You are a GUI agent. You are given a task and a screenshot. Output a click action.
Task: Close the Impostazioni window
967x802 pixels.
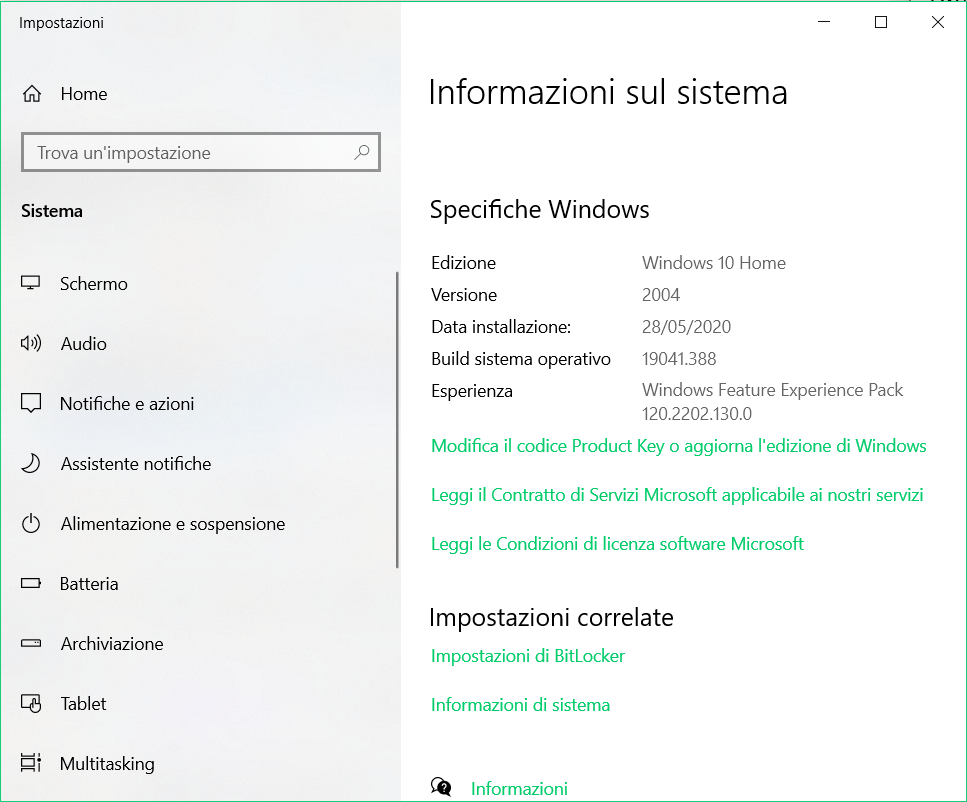pyautogui.click(x=937, y=22)
